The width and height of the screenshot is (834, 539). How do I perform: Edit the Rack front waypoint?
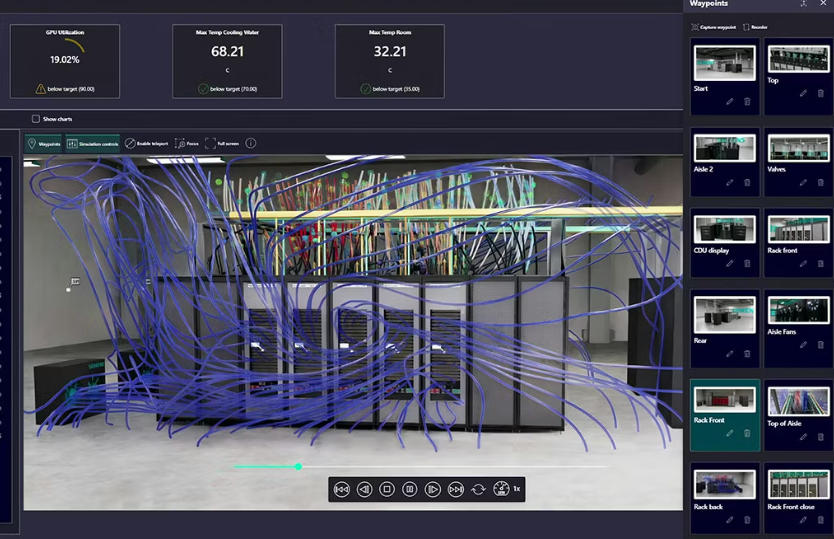pyautogui.click(x=803, y=264)
